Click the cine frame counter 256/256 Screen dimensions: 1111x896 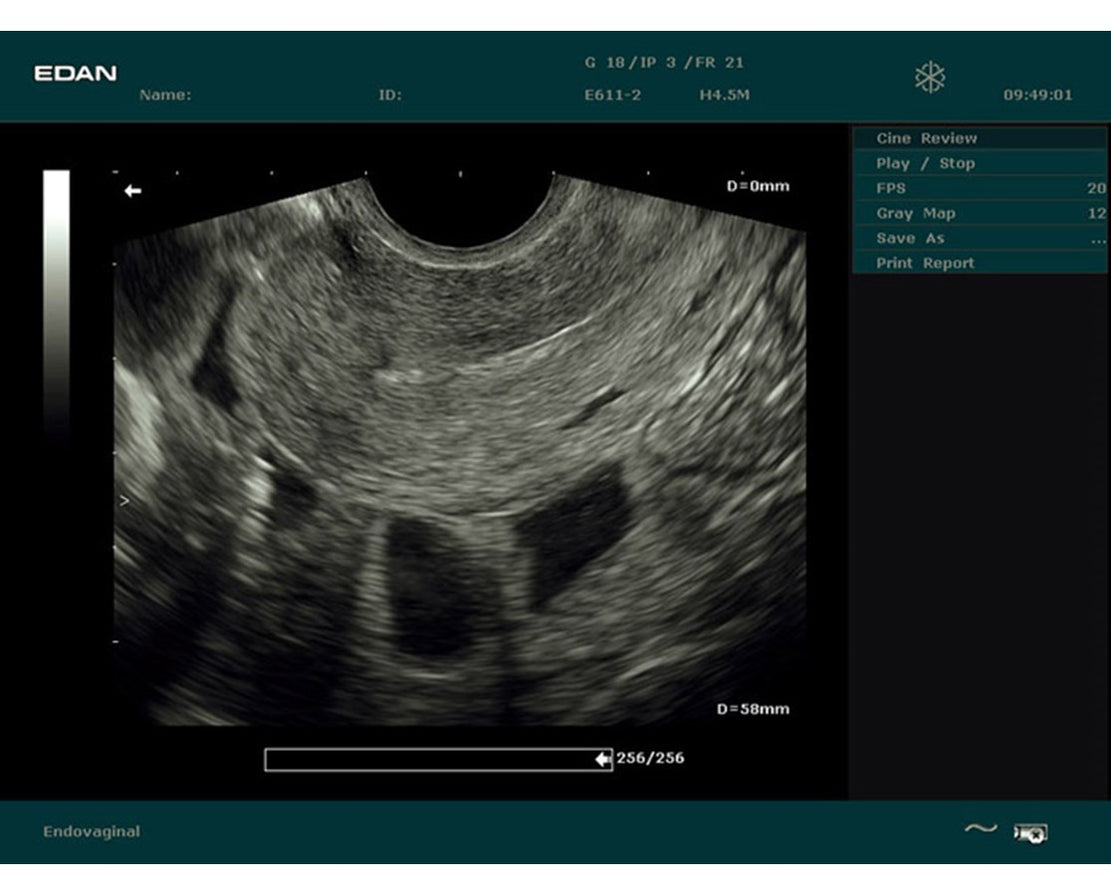pos(649,759)
